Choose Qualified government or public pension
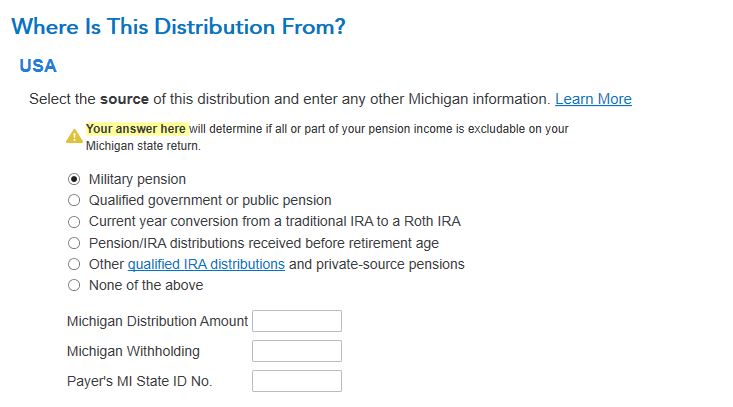733x407 pixels. pyautogui.click(x=74, y=201)
